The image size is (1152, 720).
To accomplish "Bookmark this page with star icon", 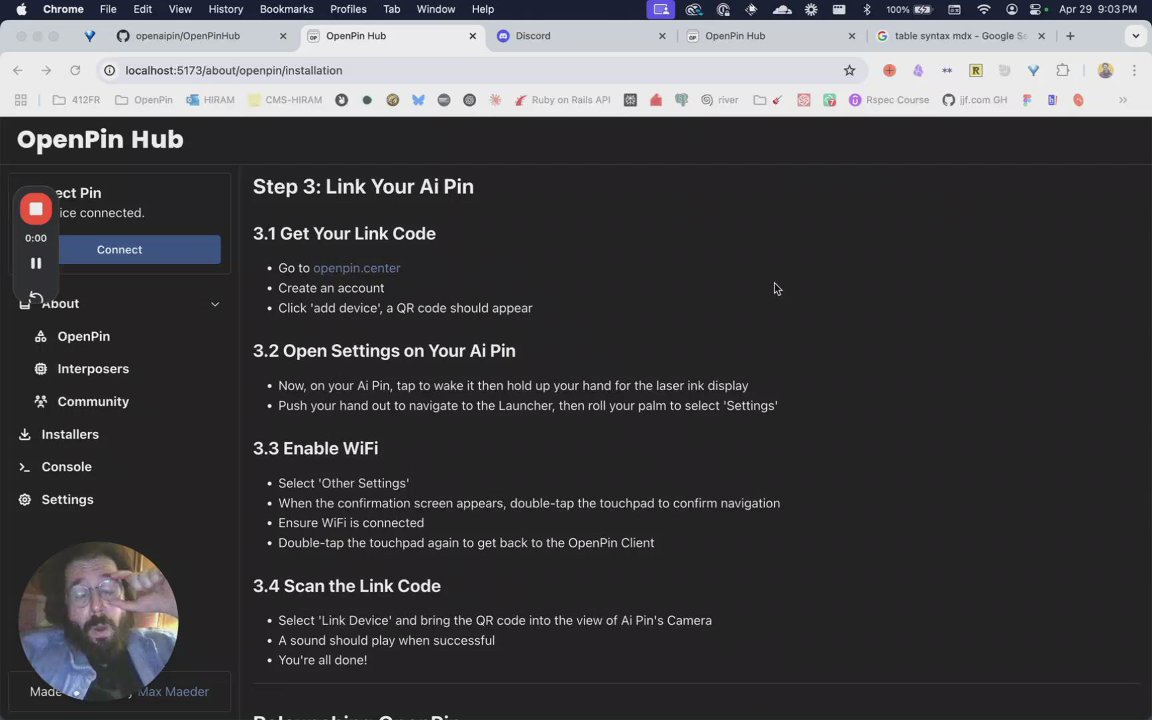I will 849,71.
